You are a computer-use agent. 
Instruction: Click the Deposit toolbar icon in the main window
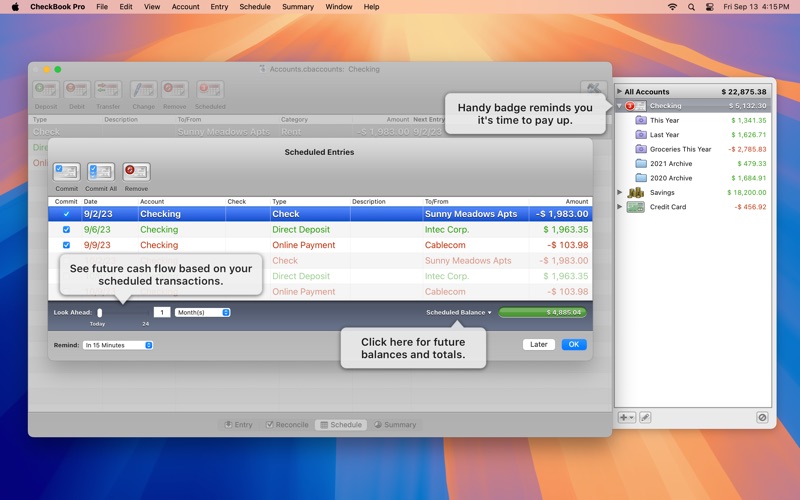(x=46, y=90)
